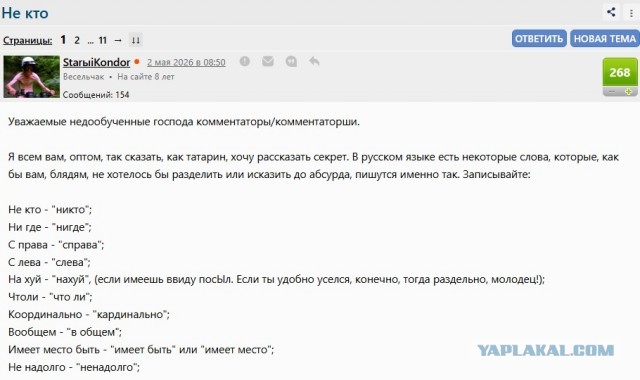Click the text На сайте 8 лет
Image resolution: width=640 pixels, height=380 pixels.
coord(146,77)
